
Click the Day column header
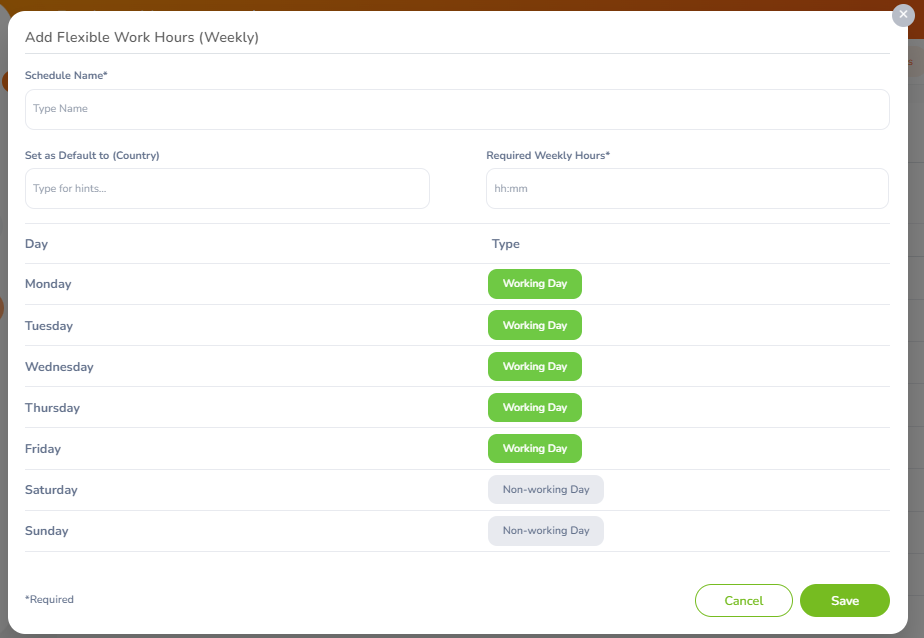[36, 244]
